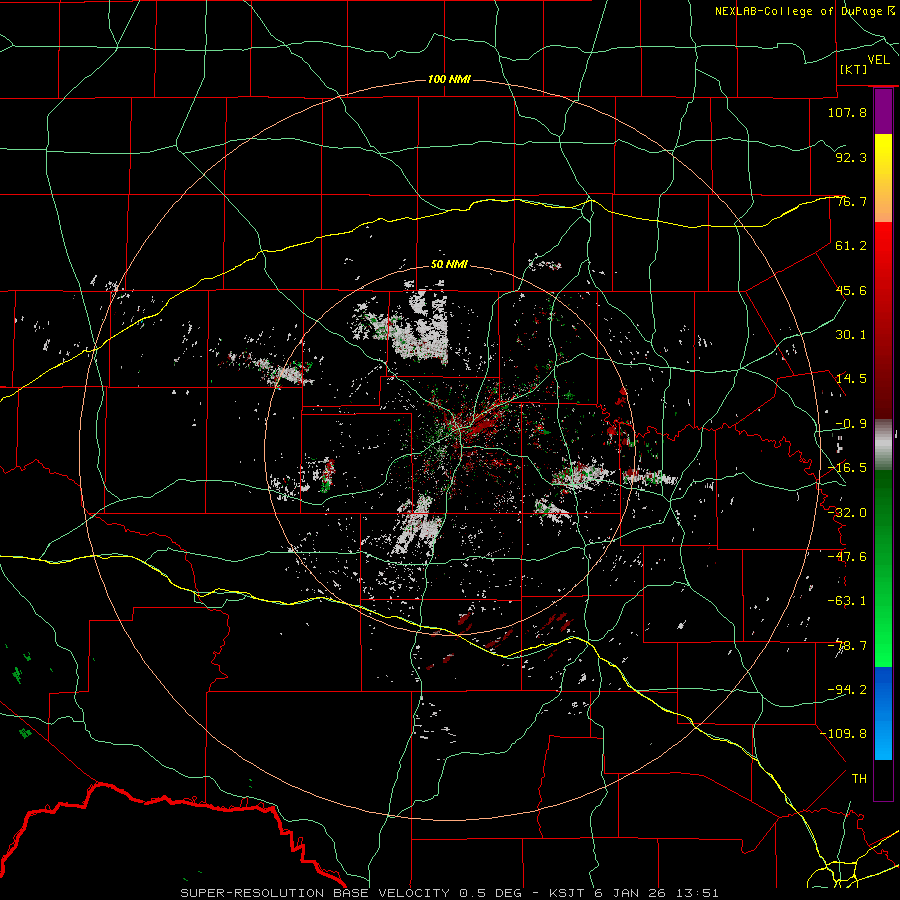Pick the green segment of the color scale
Image resolution: width=900 pixels, height=900 pixels.
(883, 568)
